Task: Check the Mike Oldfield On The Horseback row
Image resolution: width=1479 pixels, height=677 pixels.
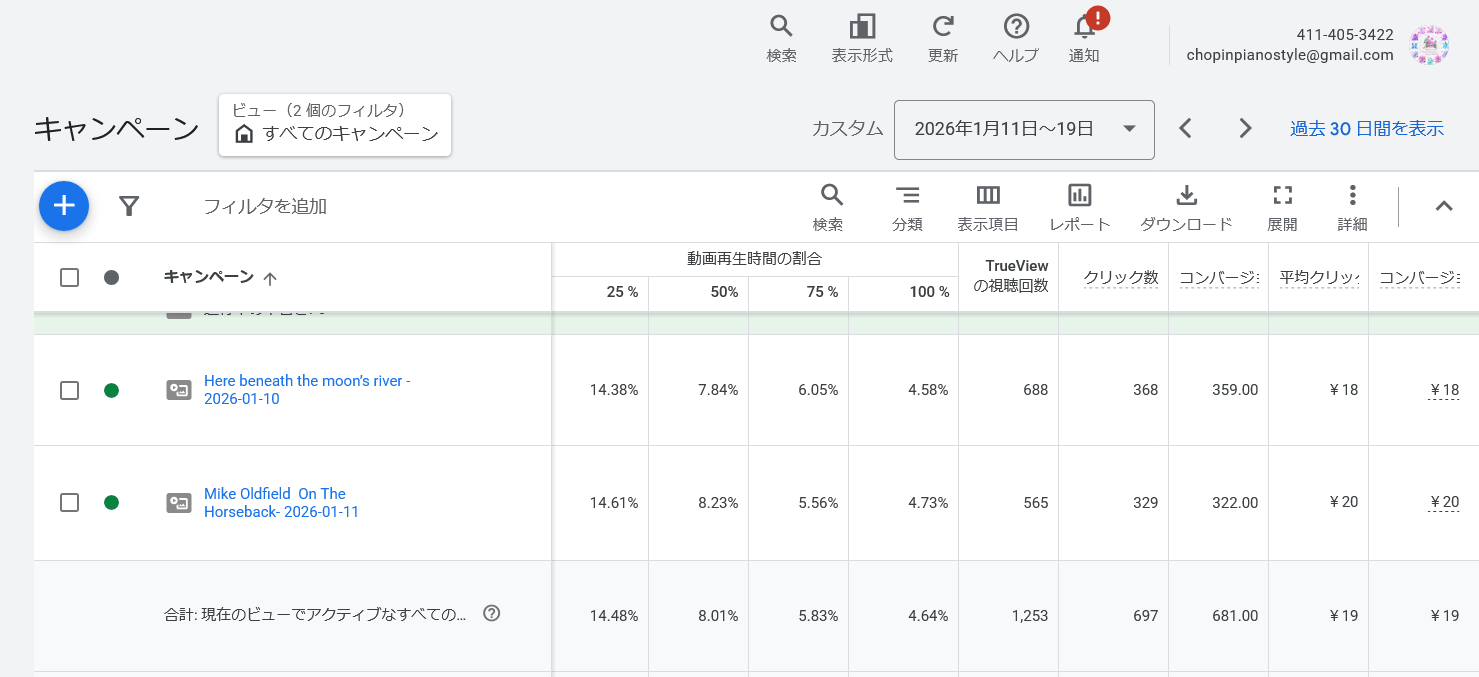Action: (69, 502)
